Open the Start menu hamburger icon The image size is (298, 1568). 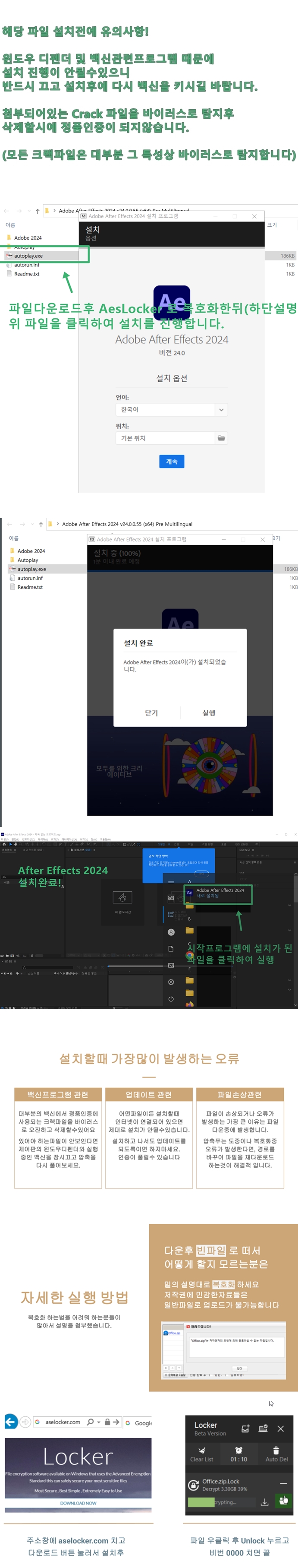[x=171, y=881]
